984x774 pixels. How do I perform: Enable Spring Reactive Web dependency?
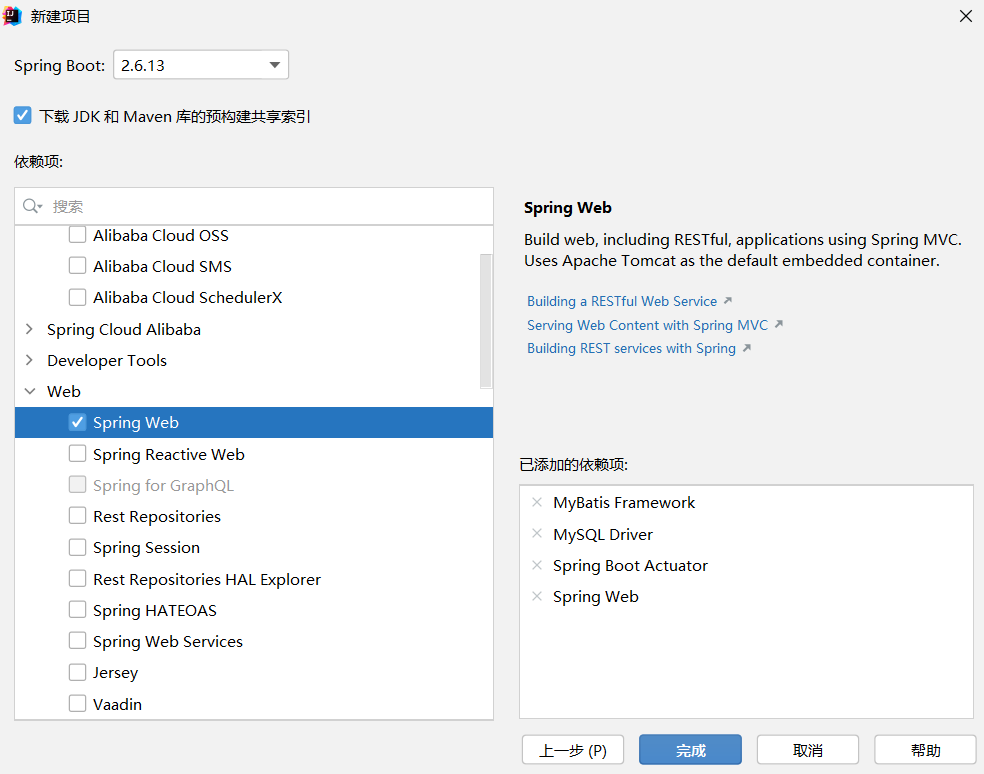(77, 454)
